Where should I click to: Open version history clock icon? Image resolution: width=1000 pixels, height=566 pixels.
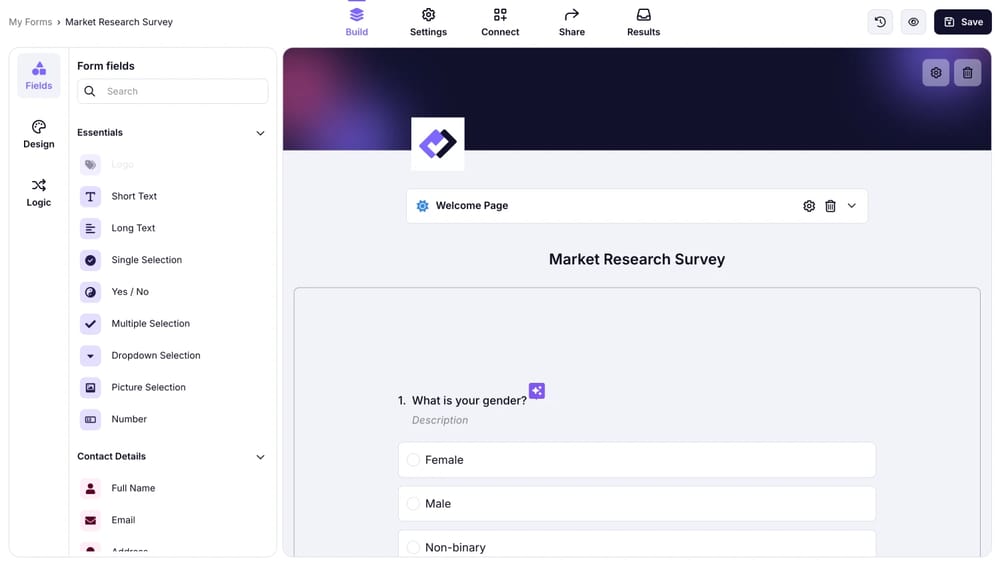(880, 22)
